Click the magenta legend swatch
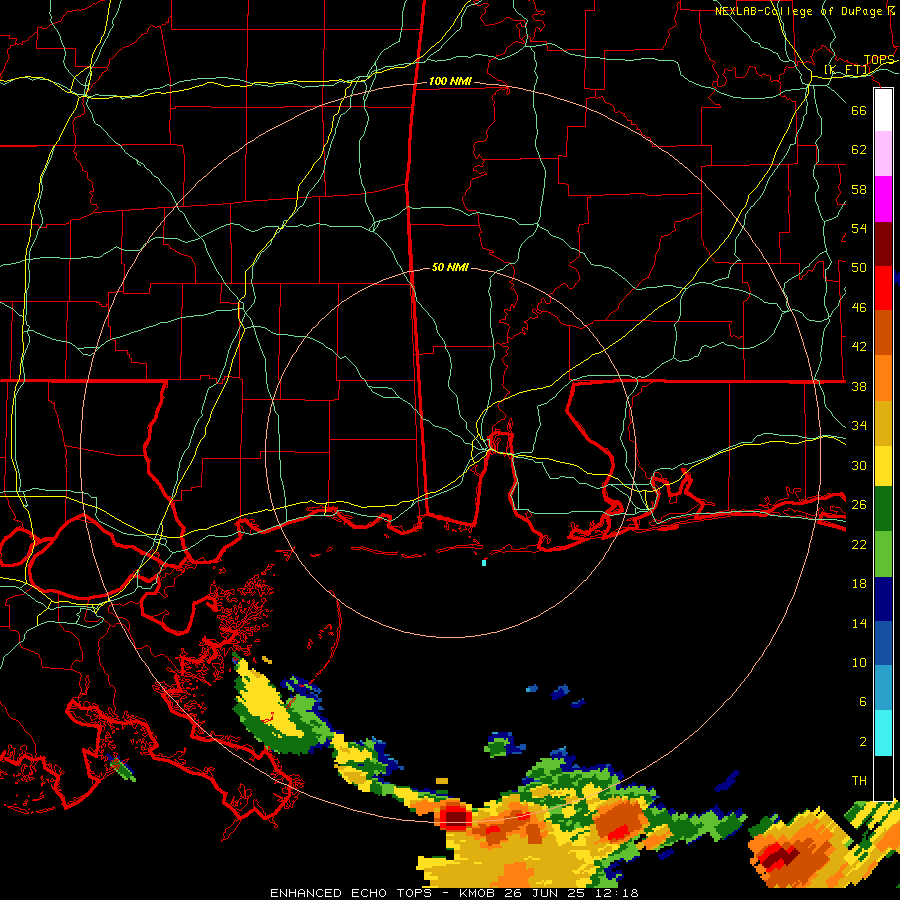The width and height of the screenshot is (900, 900). [x=883, y=199]
